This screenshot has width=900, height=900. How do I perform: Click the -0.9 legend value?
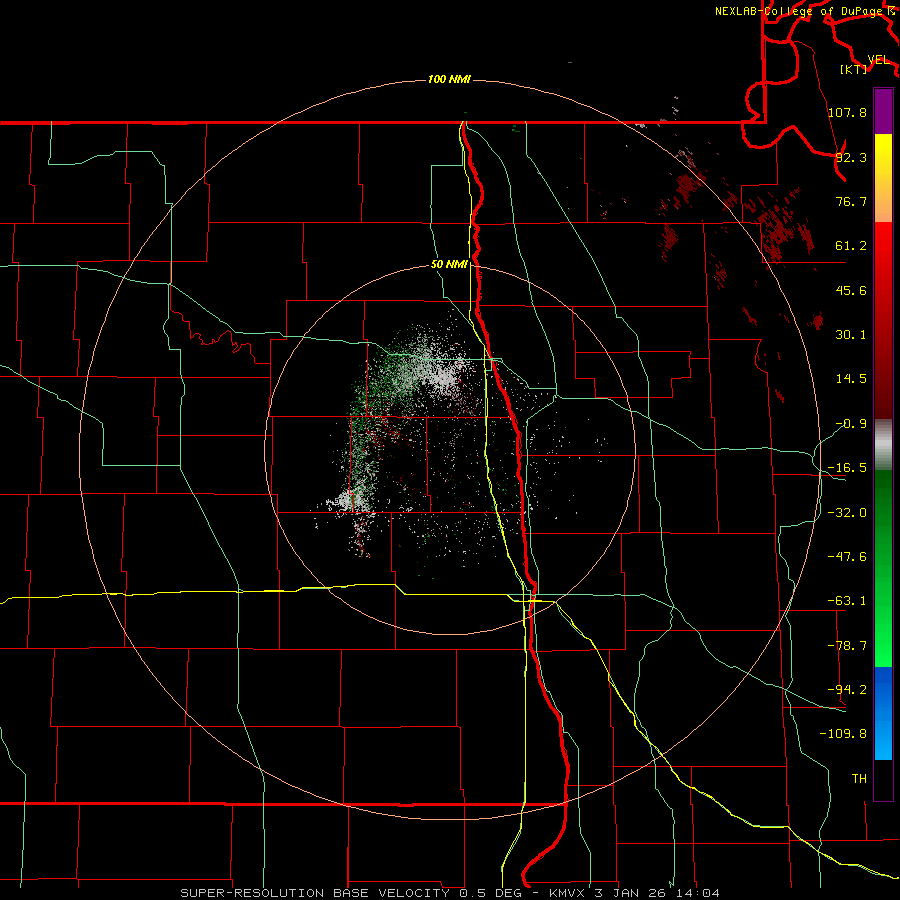click(x=851, y=424)
